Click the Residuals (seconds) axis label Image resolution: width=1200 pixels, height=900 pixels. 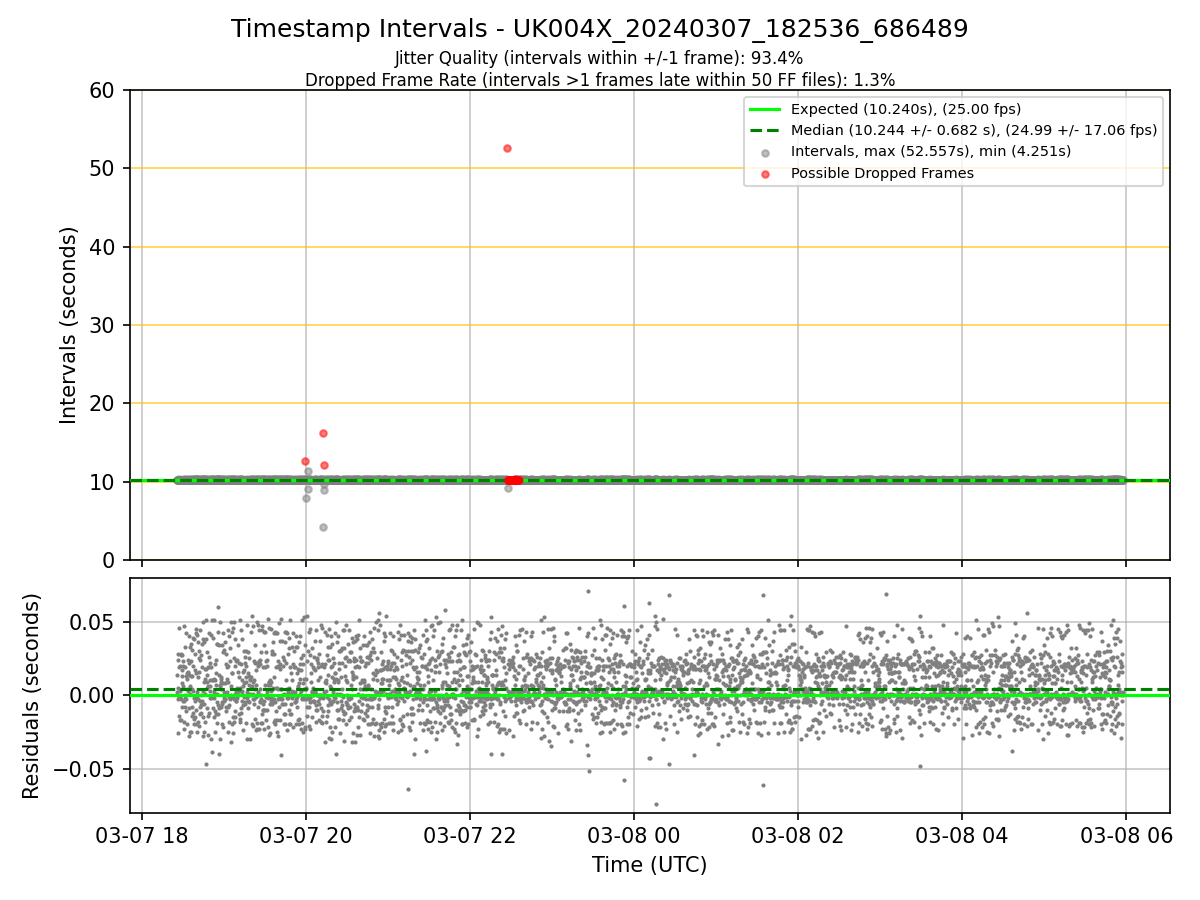click(32, 696)
